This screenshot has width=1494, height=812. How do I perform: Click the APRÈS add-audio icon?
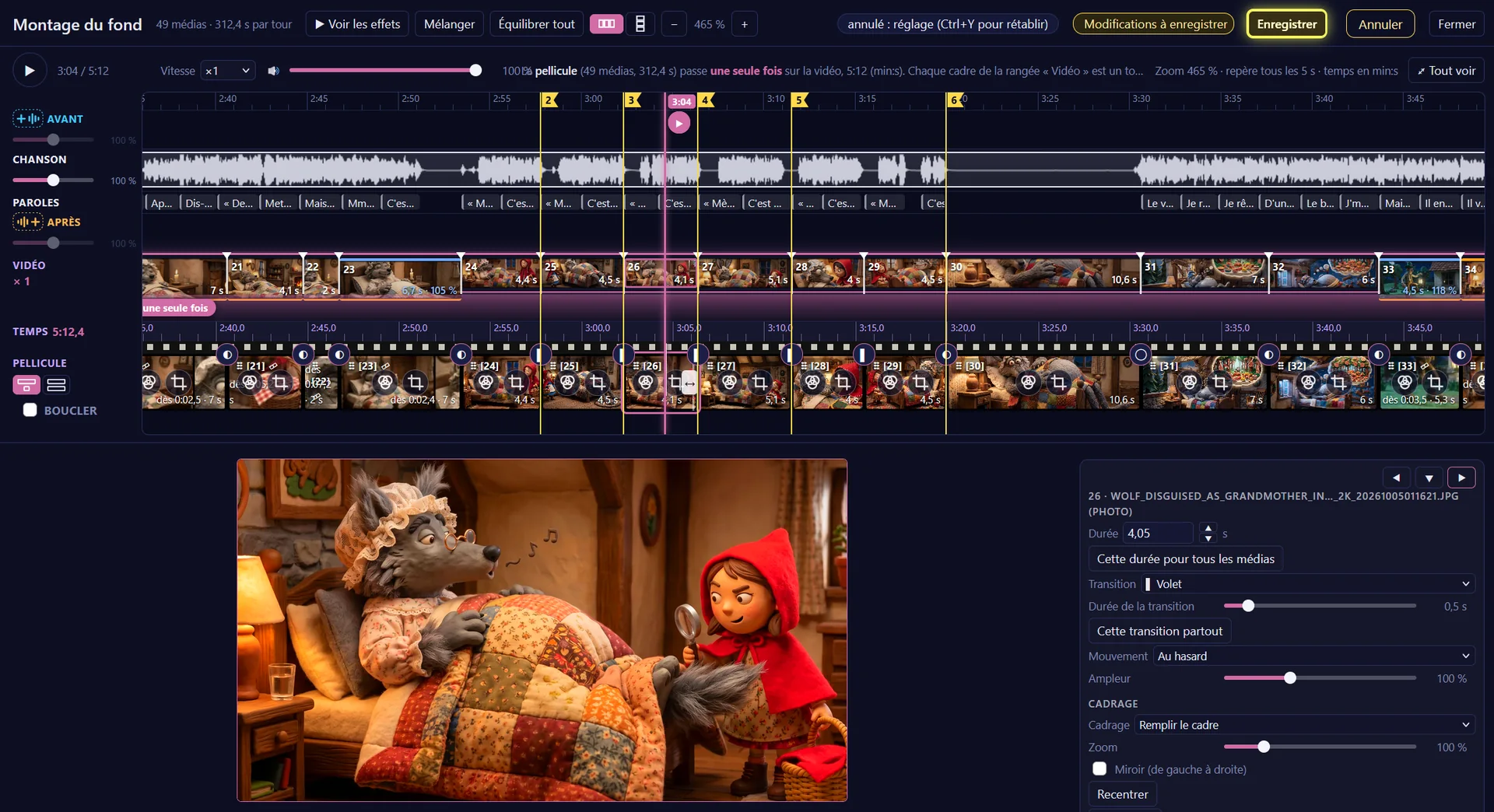tap(28, 222)
